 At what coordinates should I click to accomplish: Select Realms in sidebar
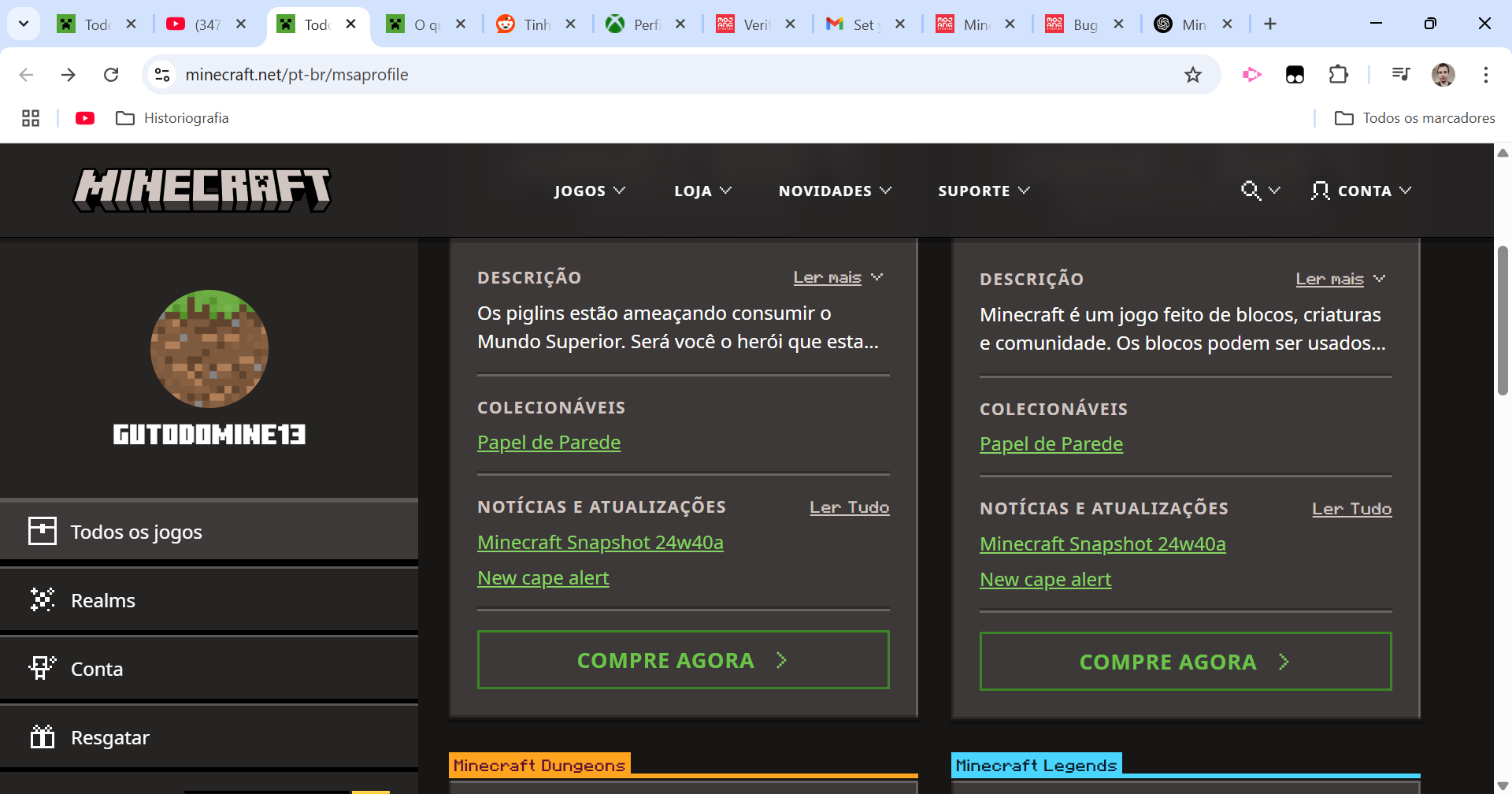coord(209,600)
